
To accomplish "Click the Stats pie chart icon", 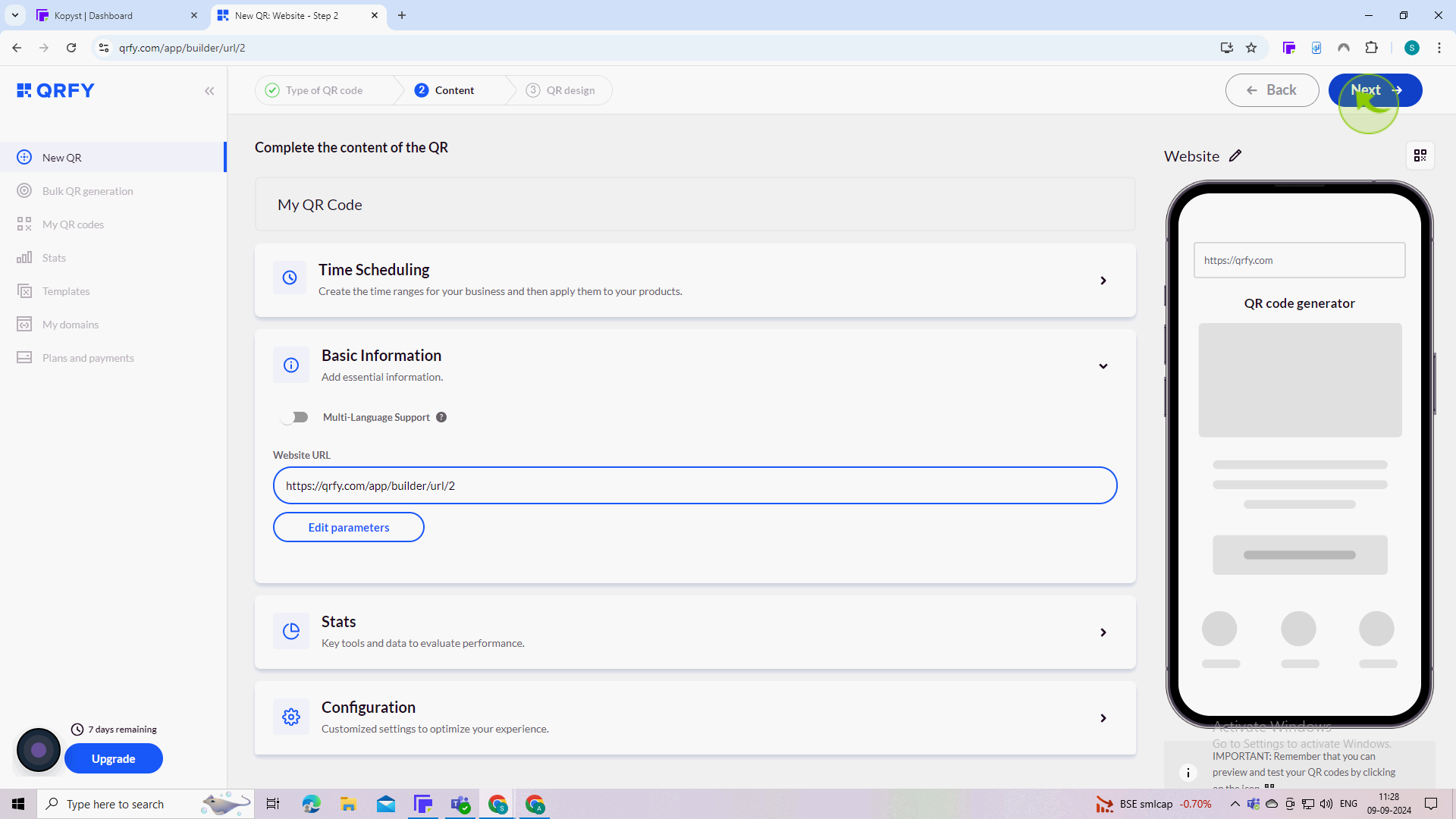I will click(290, 631).
